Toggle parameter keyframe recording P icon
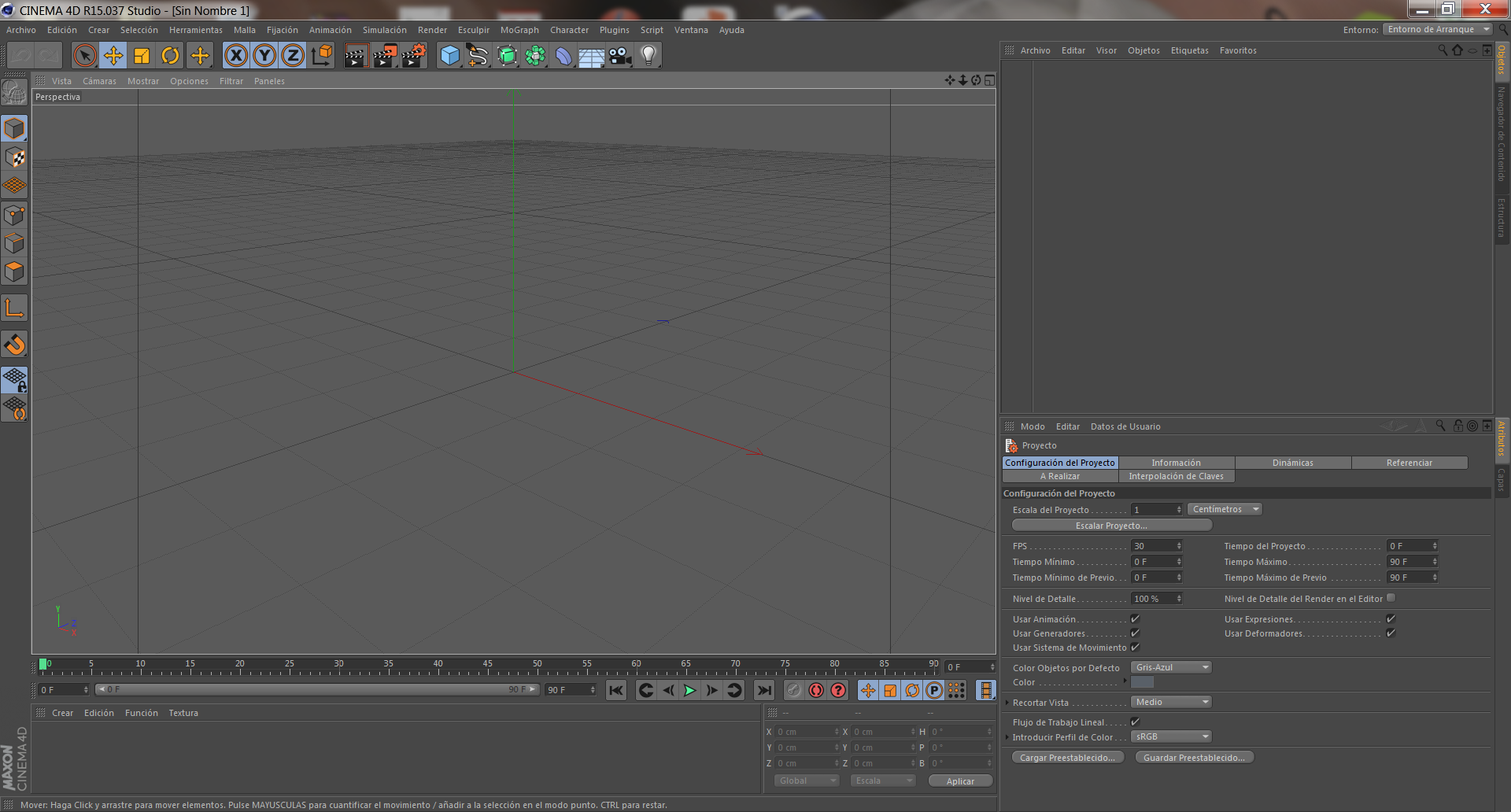Image resolution: width=1511 pixels, height=812 pixels. click(934, 691)
